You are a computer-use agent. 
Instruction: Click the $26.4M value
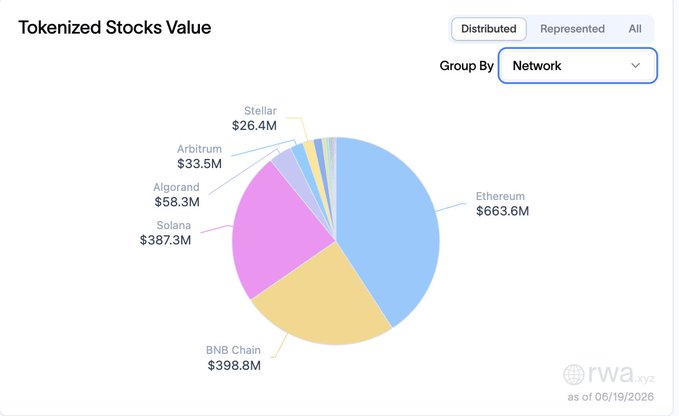254,126
